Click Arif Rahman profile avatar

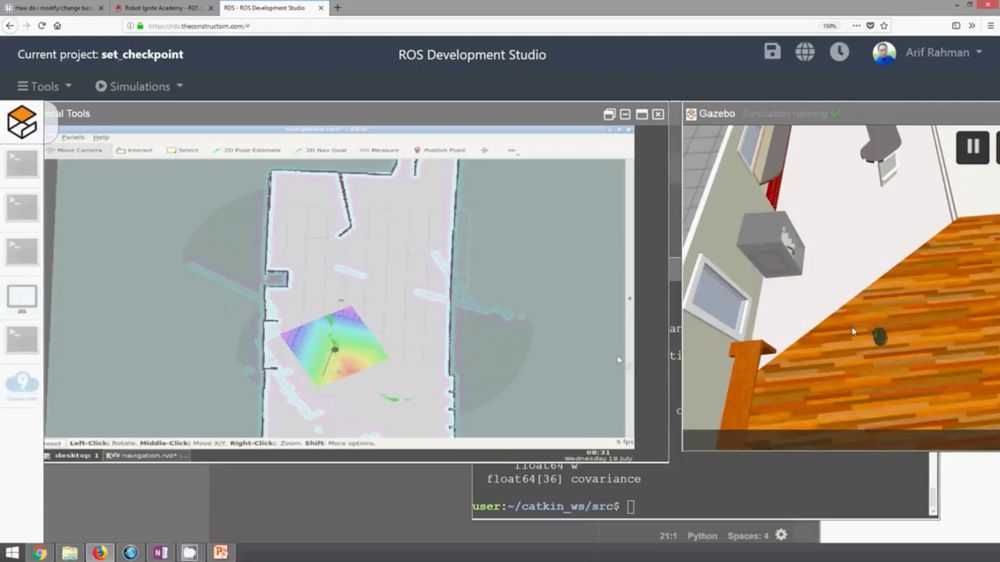point(884,53)
